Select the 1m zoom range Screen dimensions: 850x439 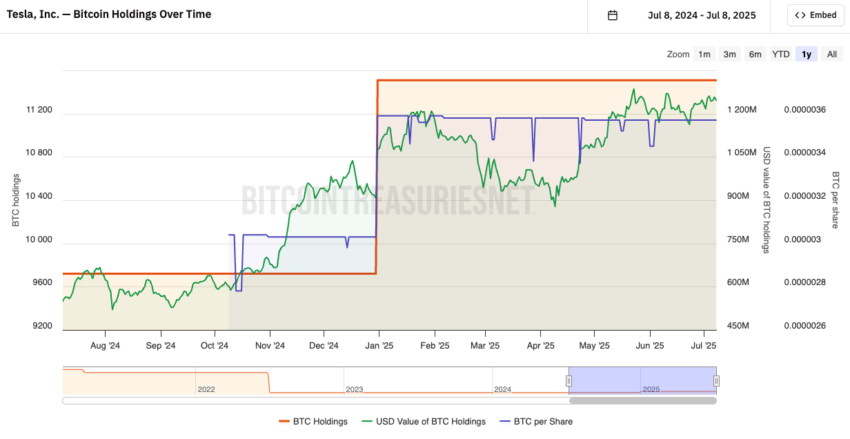click(x=704, y=54)
